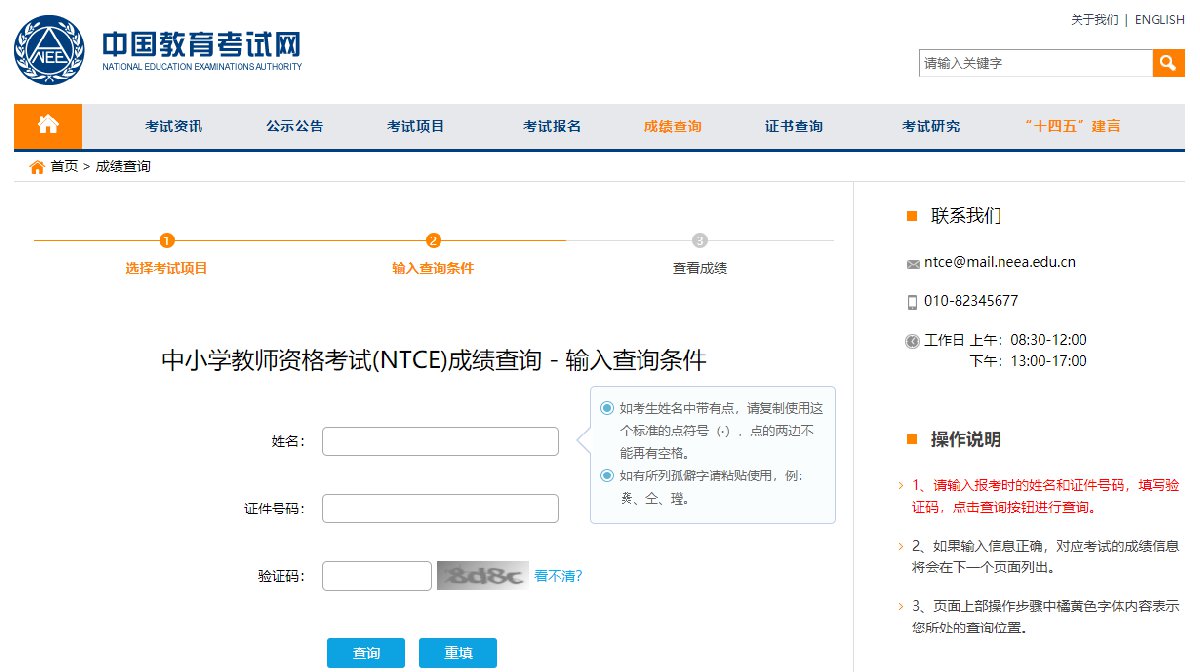Click the 看不清? refresh captcha link
The image size is (1200, 672).
pyautogui.click(x=558, y=576)
